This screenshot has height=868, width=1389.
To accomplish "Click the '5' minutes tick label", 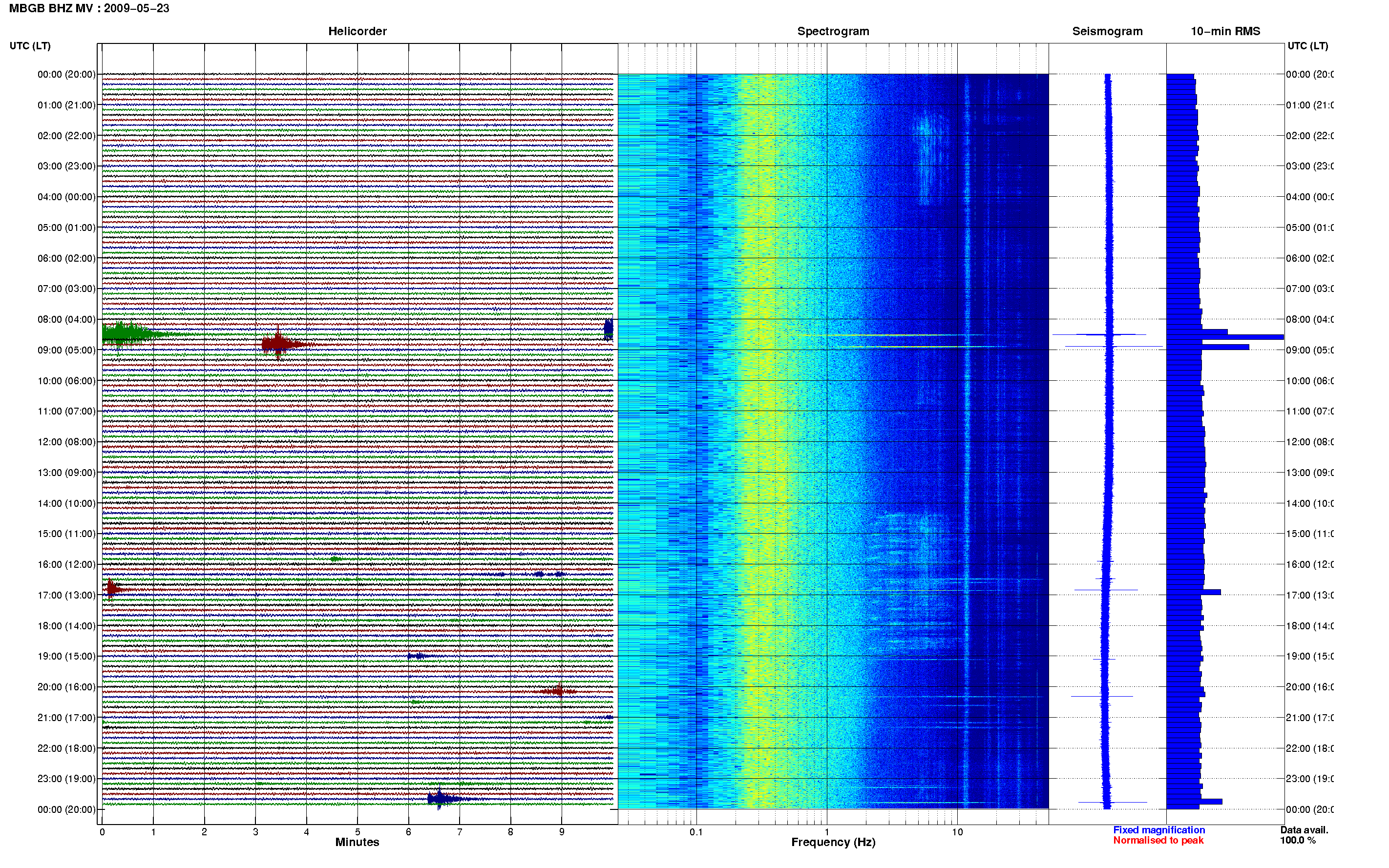I will pos(357,832).
